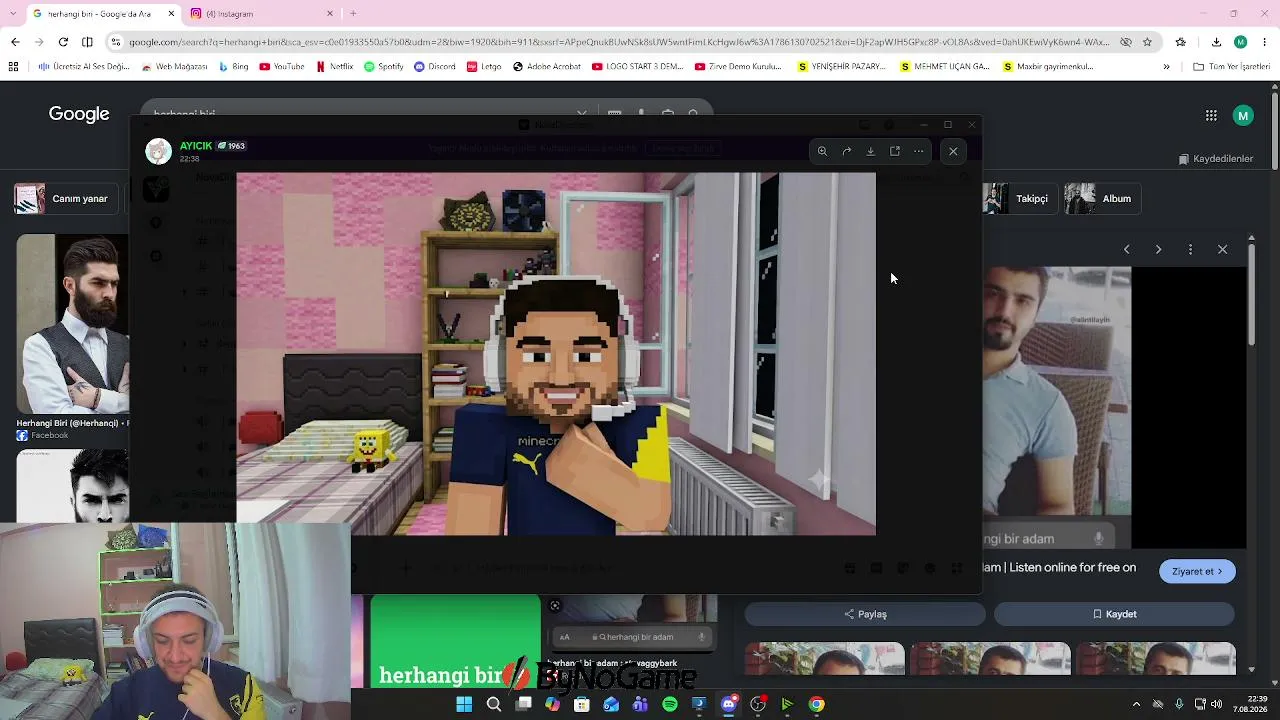Open the YouTube bookmark

tap(281, 67)
